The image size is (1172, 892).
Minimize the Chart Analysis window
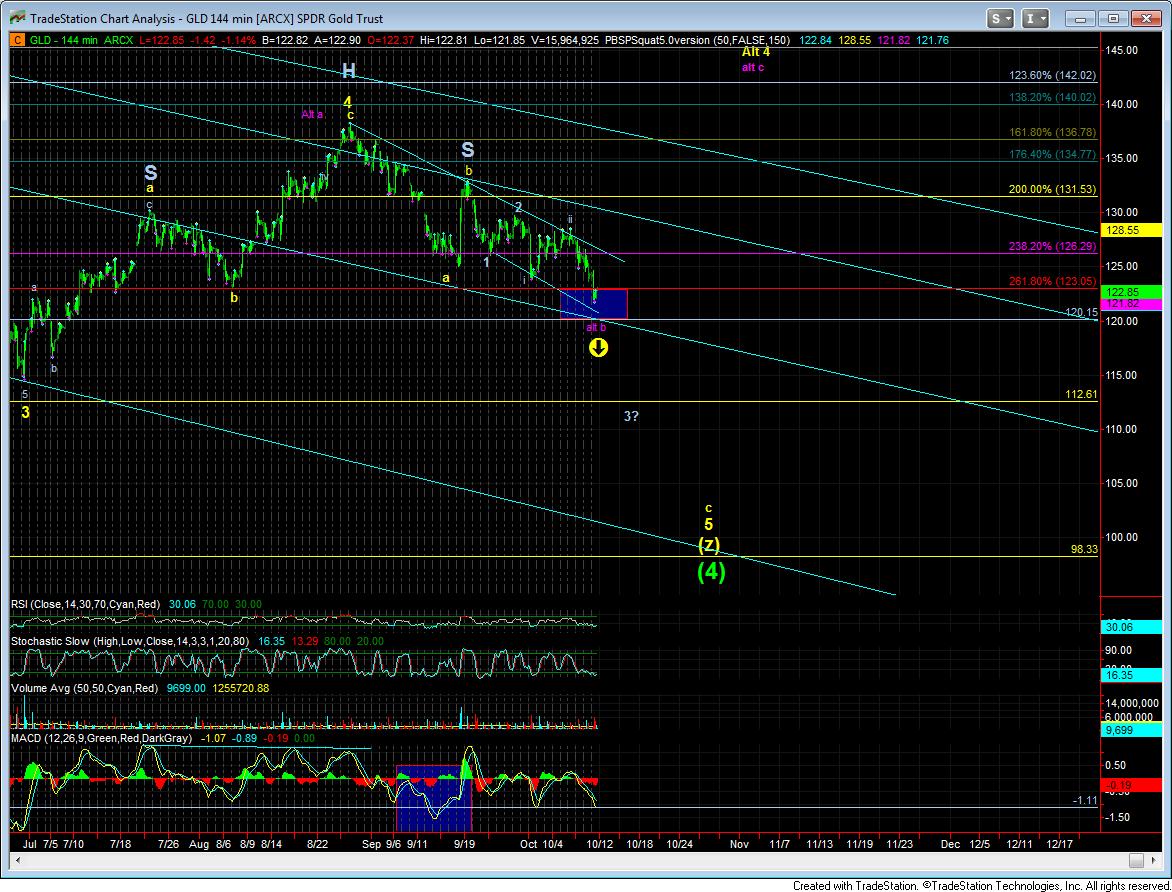click(x=1080, y=19)
